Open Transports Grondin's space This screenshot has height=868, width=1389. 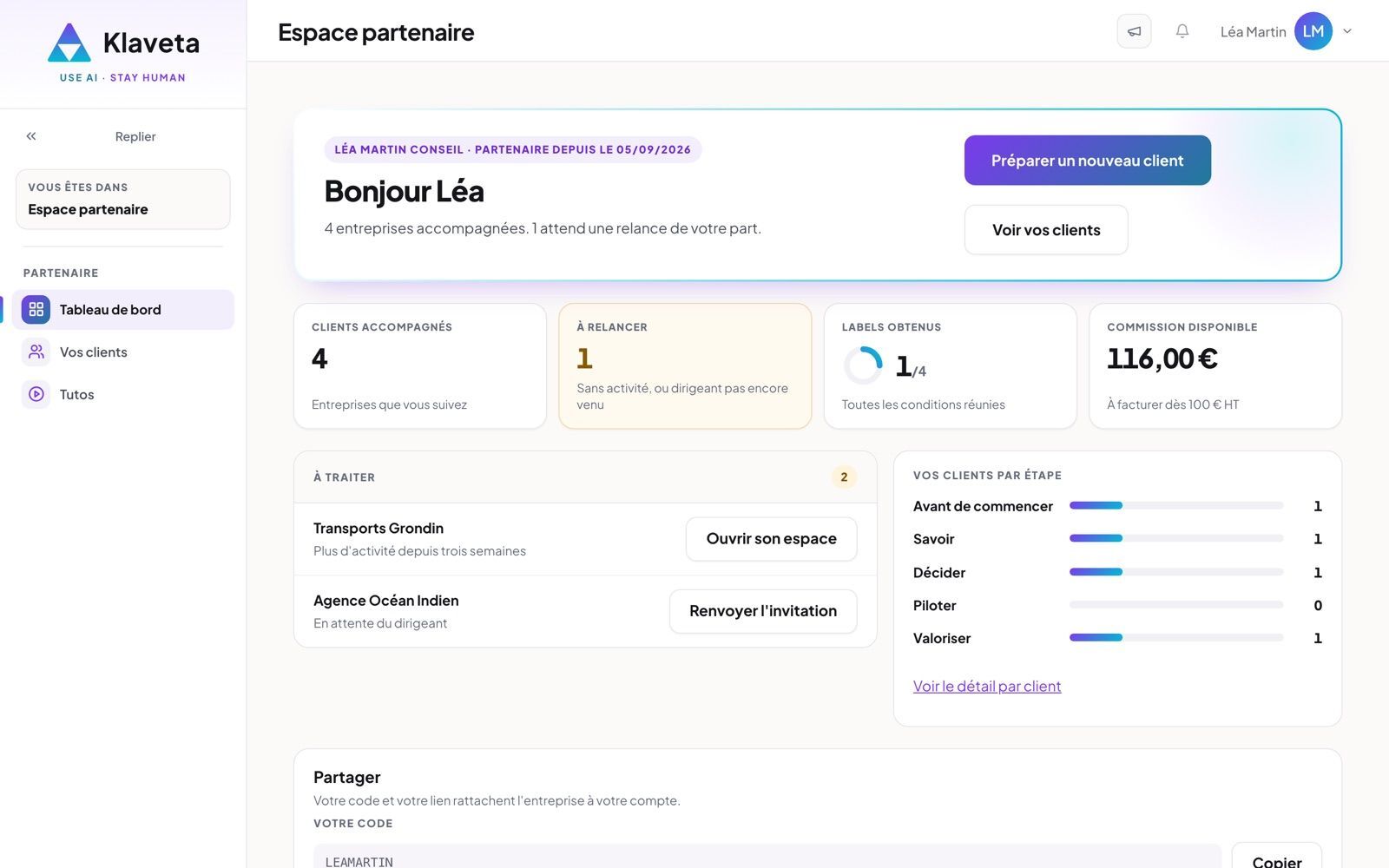pyautogui.click(x=771, y=539)
